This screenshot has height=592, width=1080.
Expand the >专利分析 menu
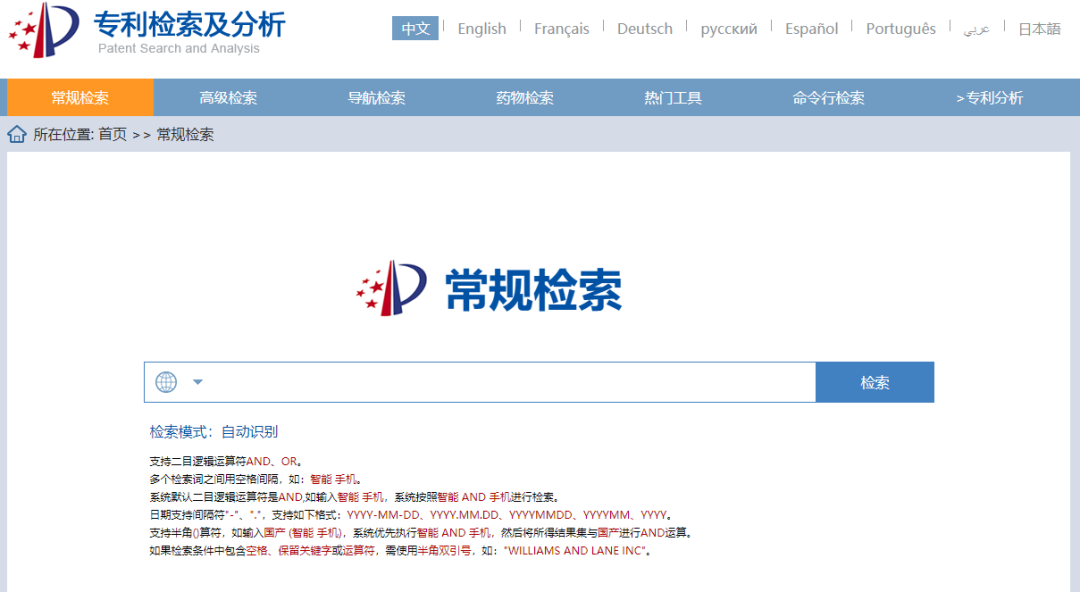pyautogui.click(x=989, y=98)
